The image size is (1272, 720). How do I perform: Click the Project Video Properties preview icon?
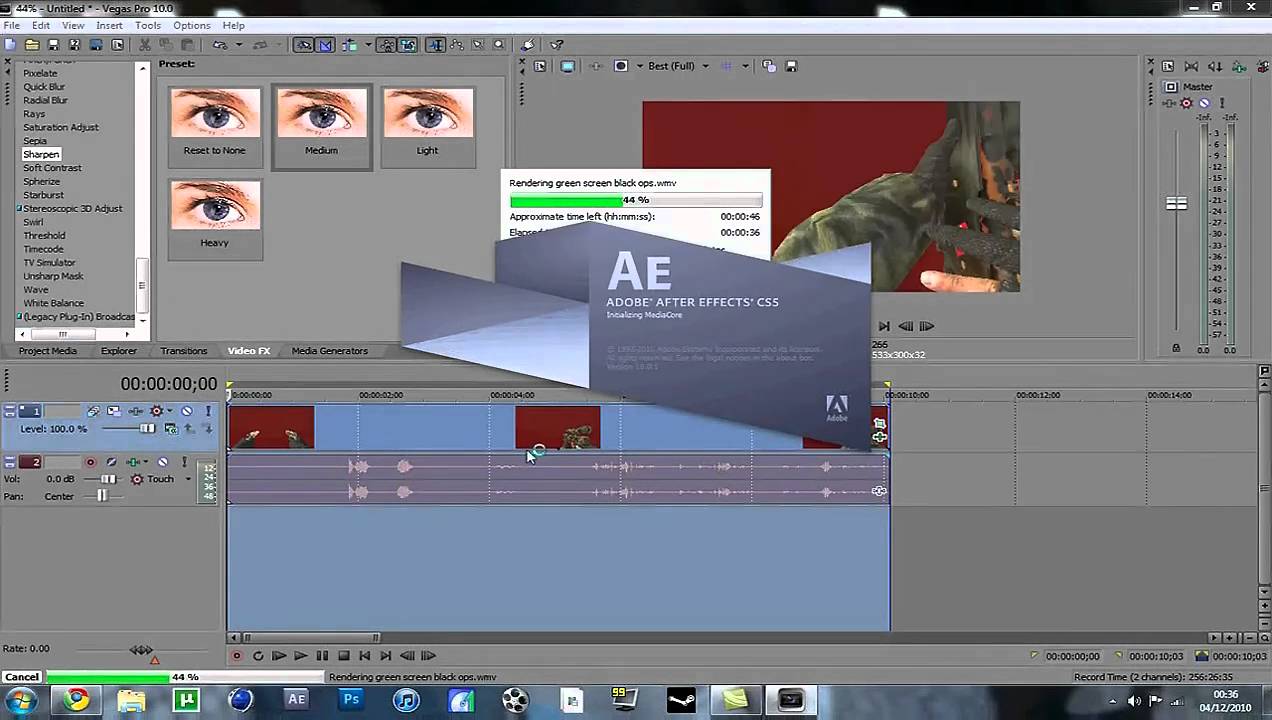pos(540,66)
